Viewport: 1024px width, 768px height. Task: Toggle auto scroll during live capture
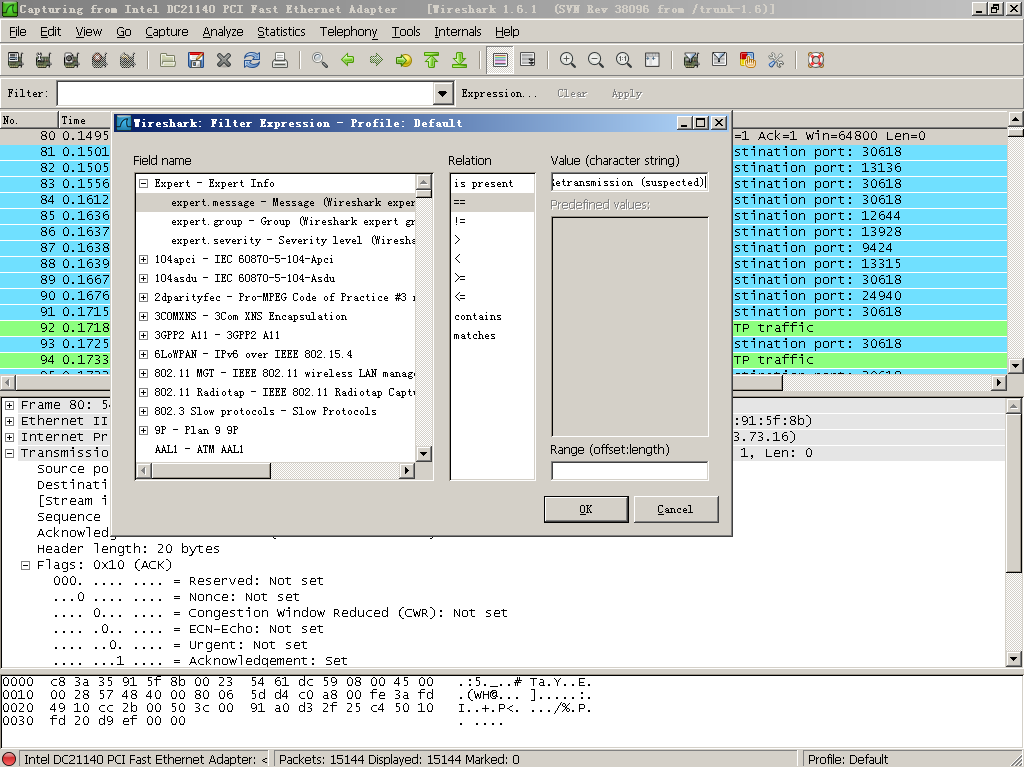click(528, 60)
